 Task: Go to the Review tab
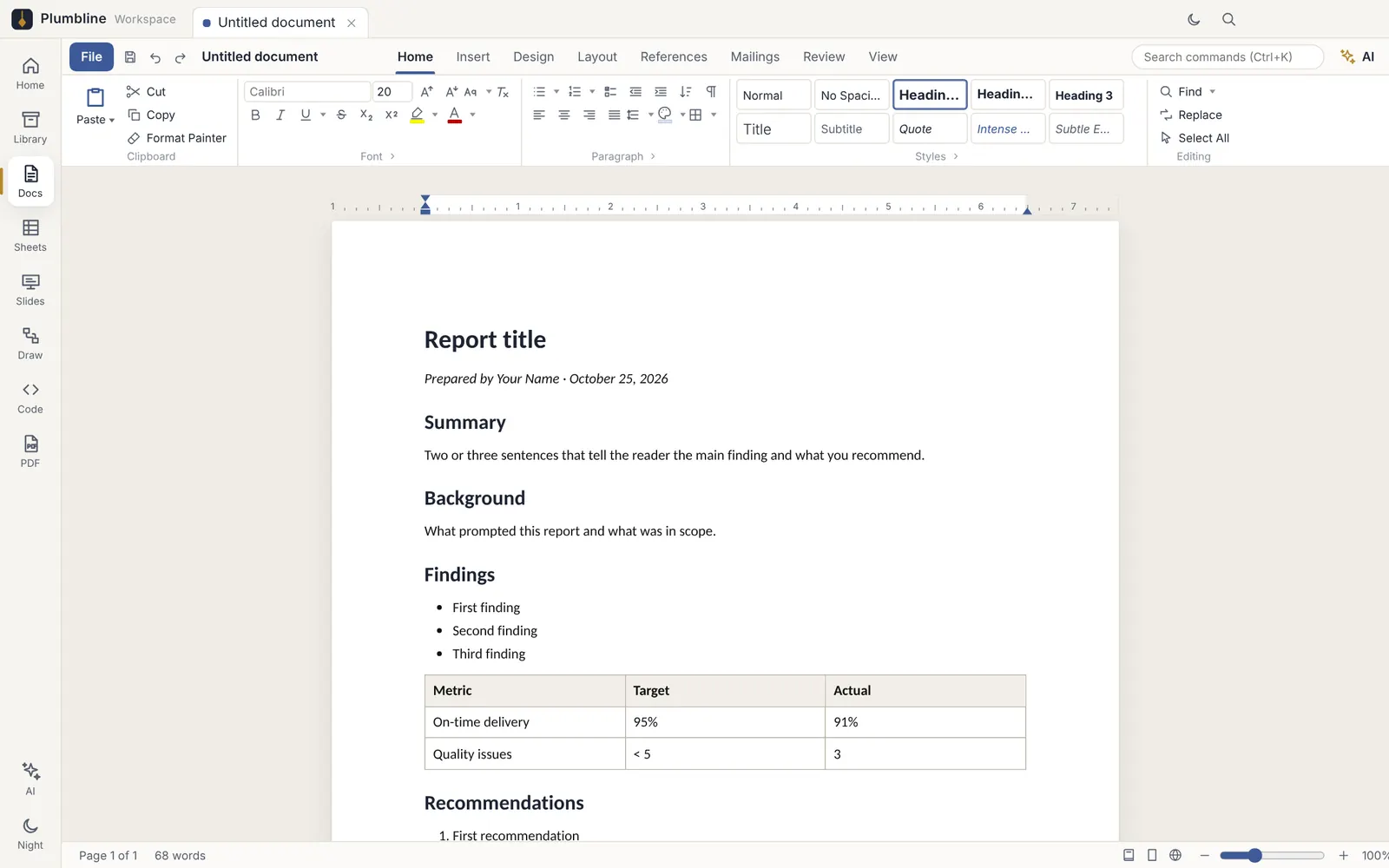click(x=824, y=56)
